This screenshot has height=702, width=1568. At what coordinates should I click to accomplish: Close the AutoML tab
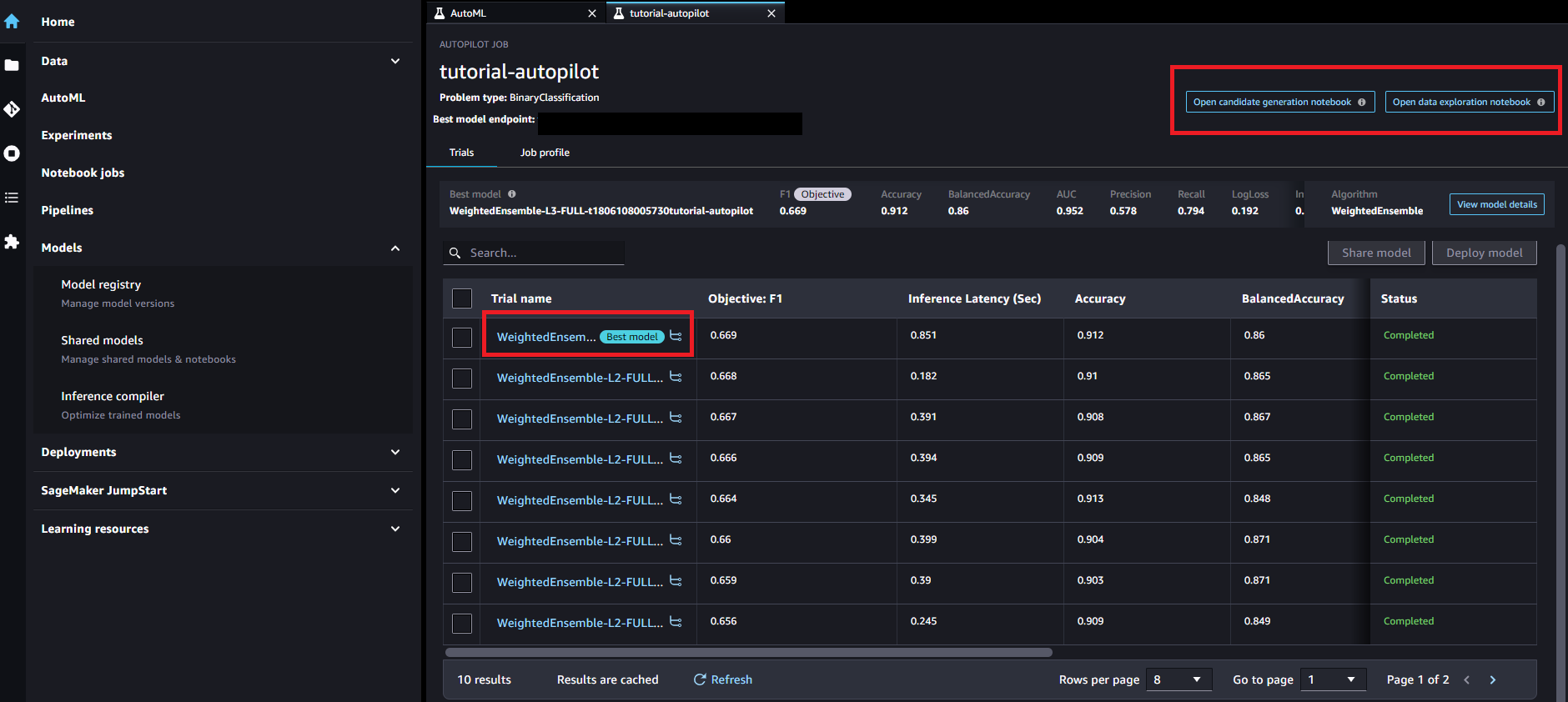[x=592, y=13]
